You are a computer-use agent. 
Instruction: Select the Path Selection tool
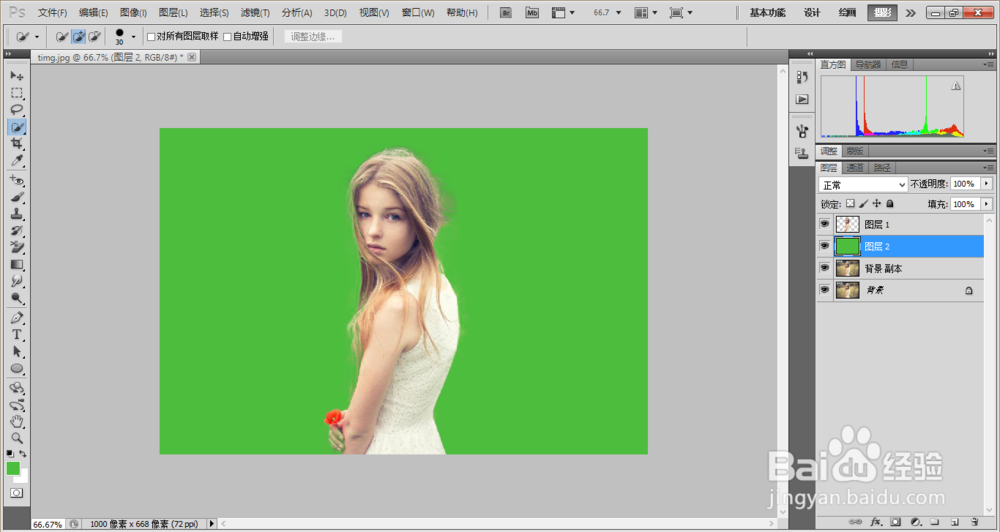[17, 351]
